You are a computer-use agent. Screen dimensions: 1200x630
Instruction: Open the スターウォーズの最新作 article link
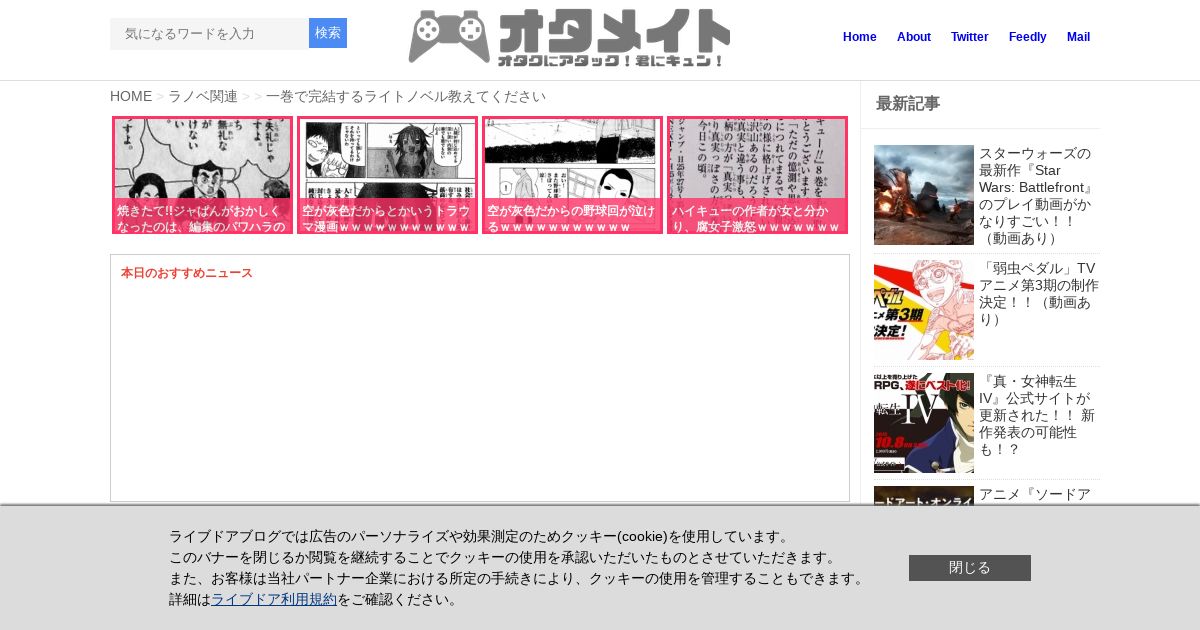coord(1038,195)
